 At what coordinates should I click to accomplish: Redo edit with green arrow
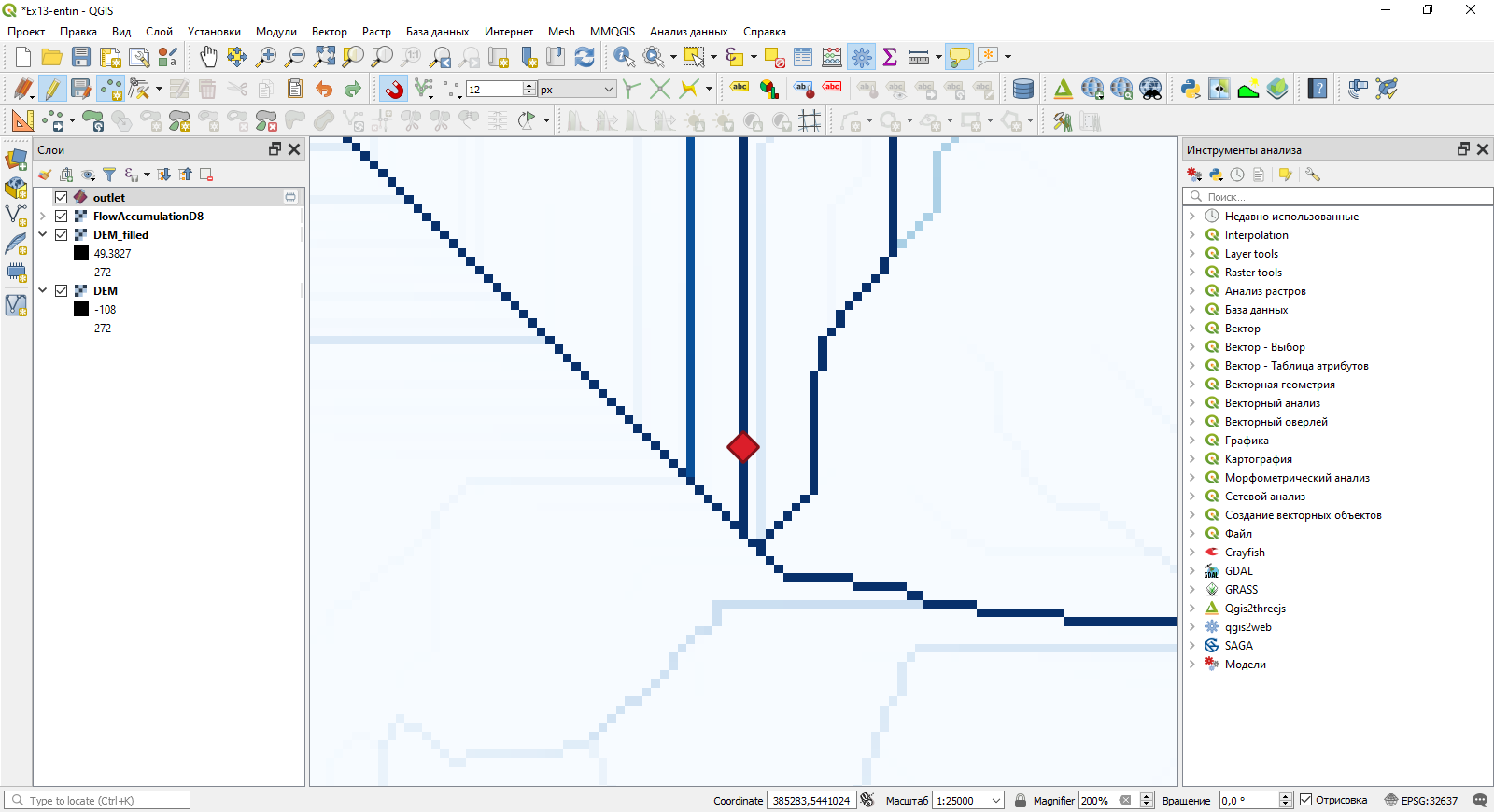click(x=353, y=89)
